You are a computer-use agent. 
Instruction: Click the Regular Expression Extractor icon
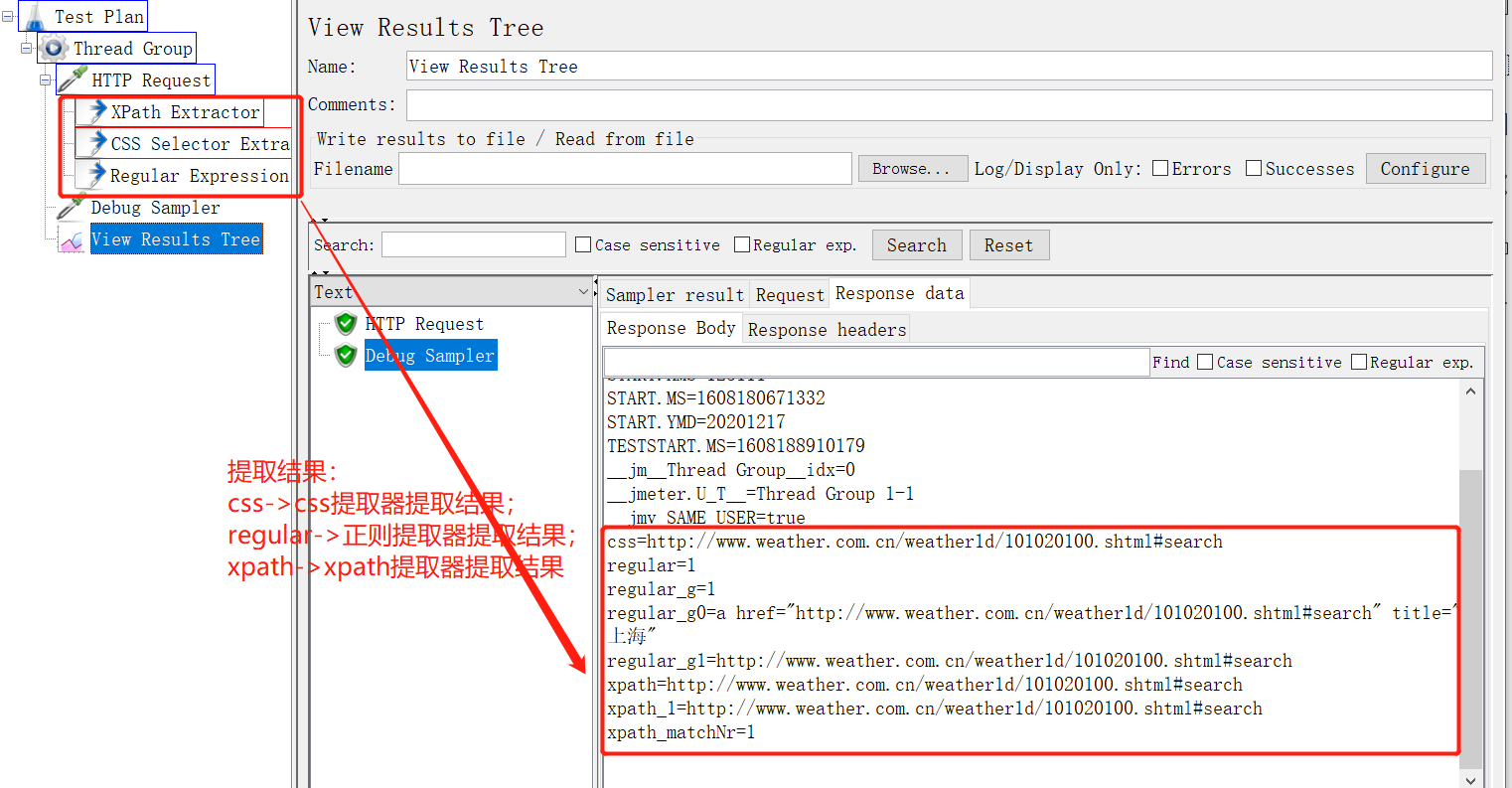[x=87, y=175]
